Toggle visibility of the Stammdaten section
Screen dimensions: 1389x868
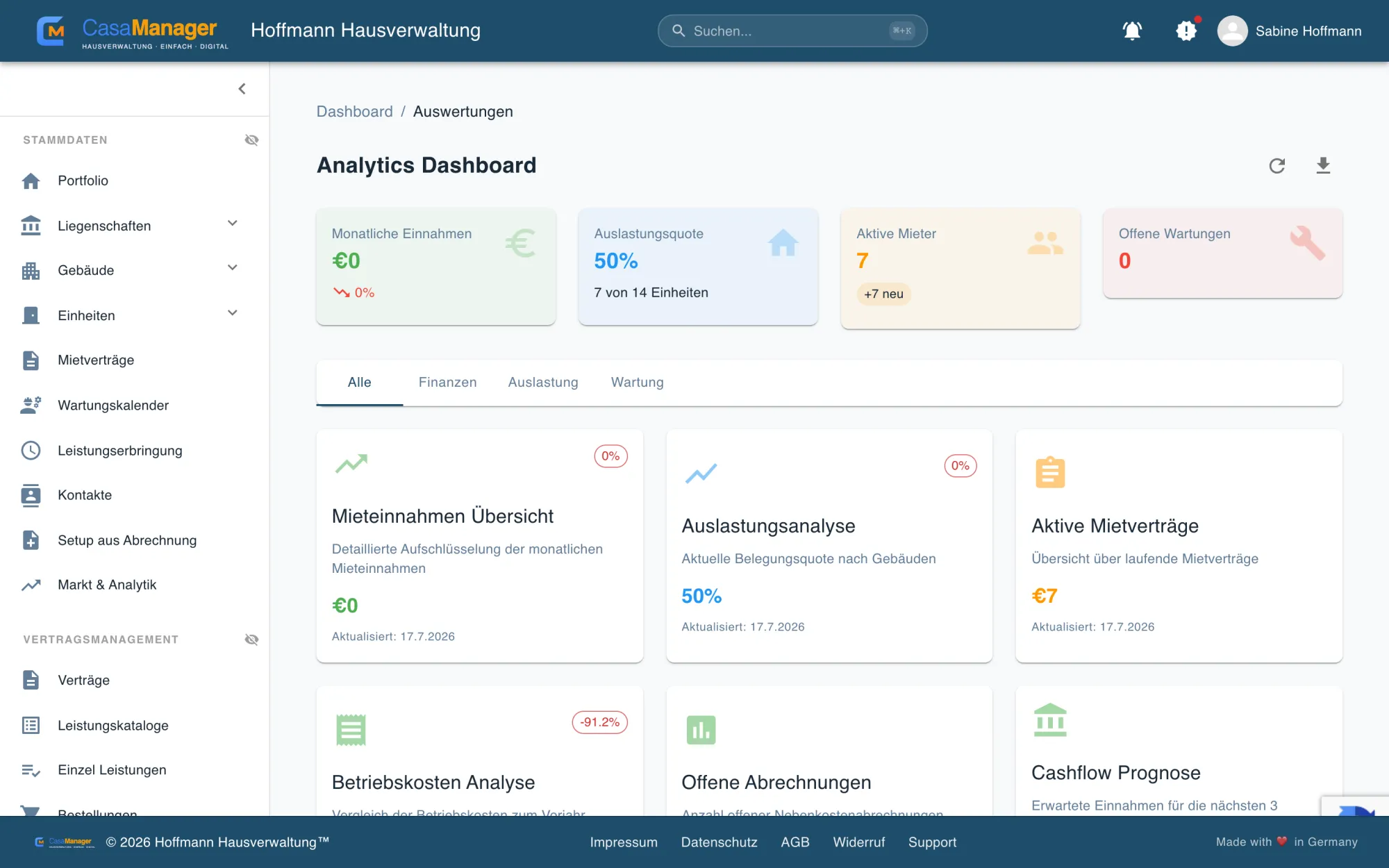251,140
